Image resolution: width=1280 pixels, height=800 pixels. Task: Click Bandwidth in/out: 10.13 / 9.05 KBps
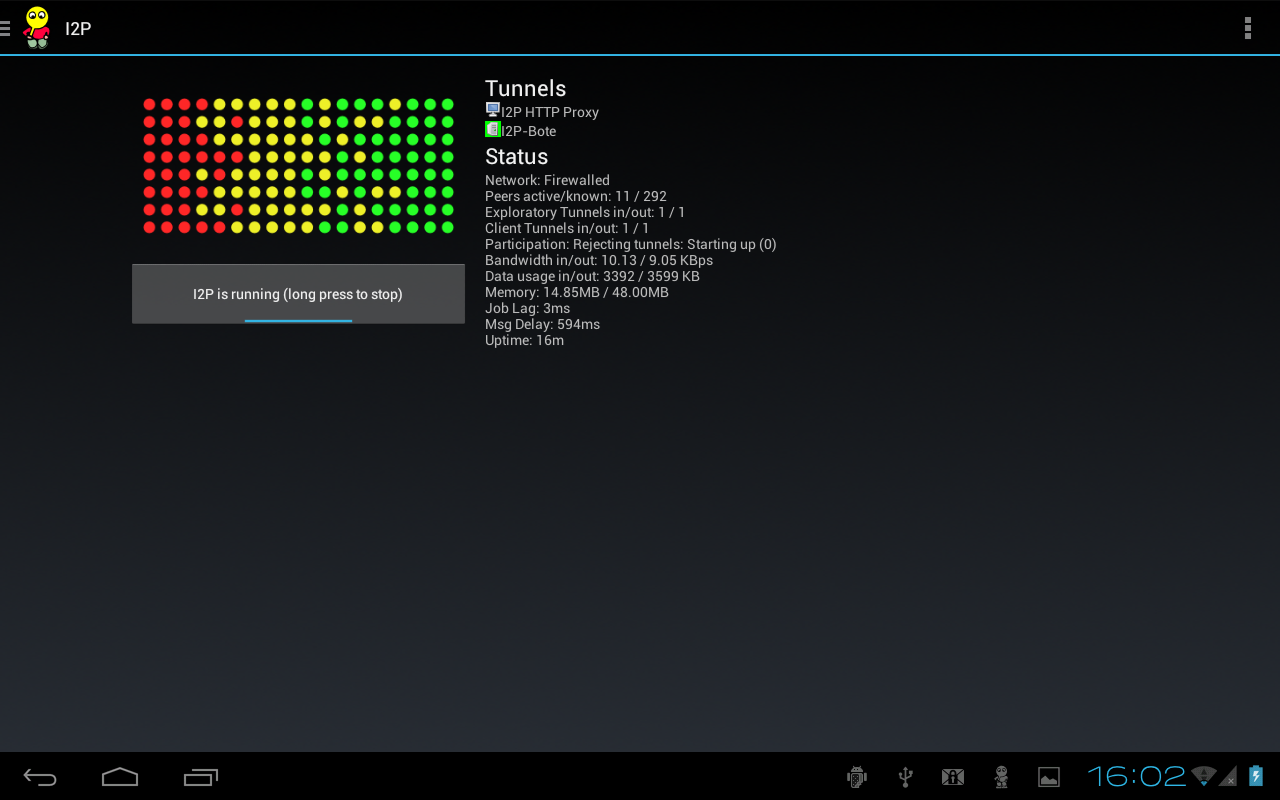(599, 260)
